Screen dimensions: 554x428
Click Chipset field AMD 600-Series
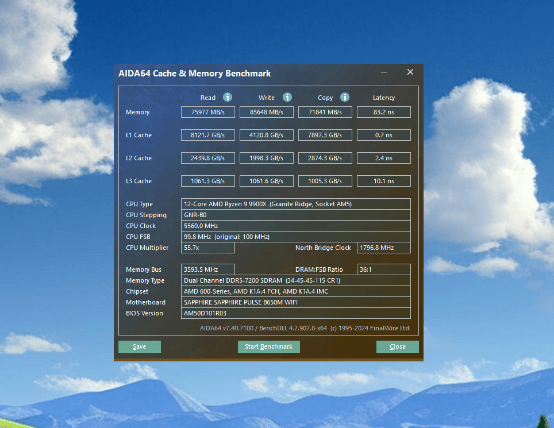coord(296,292)
